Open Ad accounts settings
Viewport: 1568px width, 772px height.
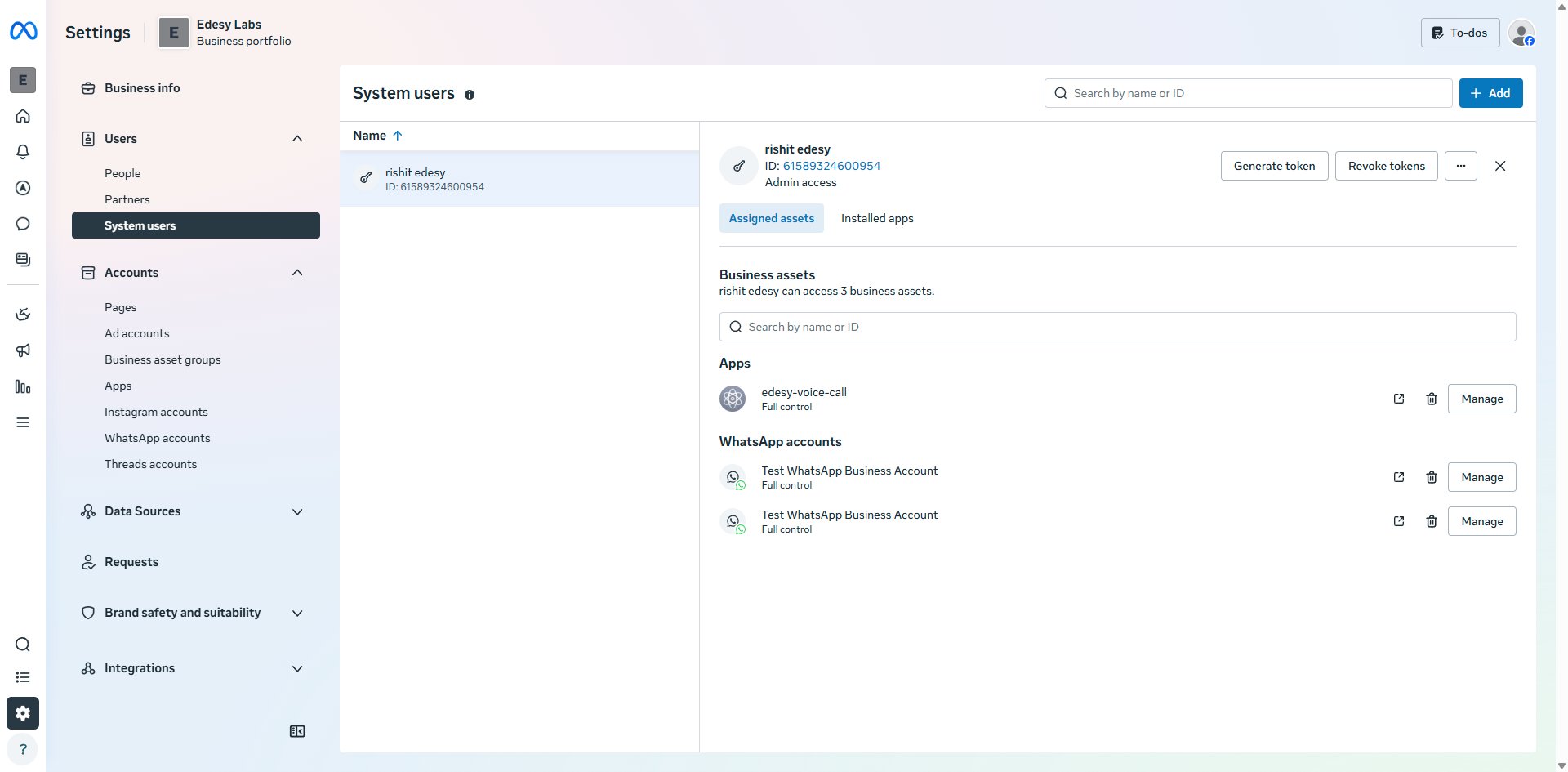(137, 333)
